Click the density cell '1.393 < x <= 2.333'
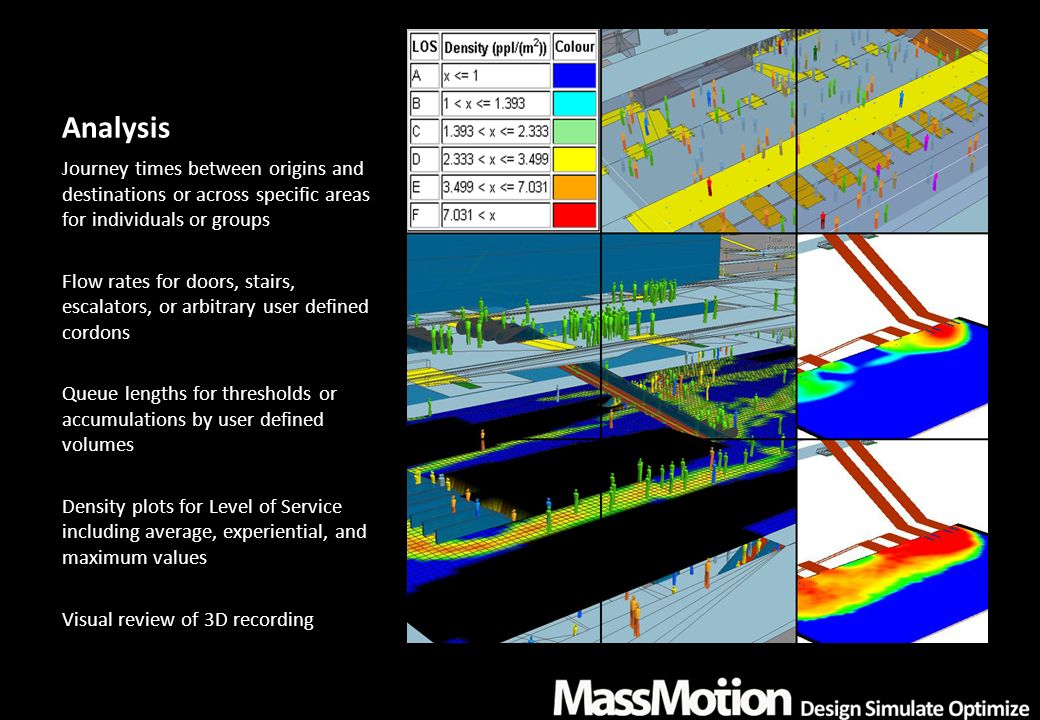 [495, 131]
